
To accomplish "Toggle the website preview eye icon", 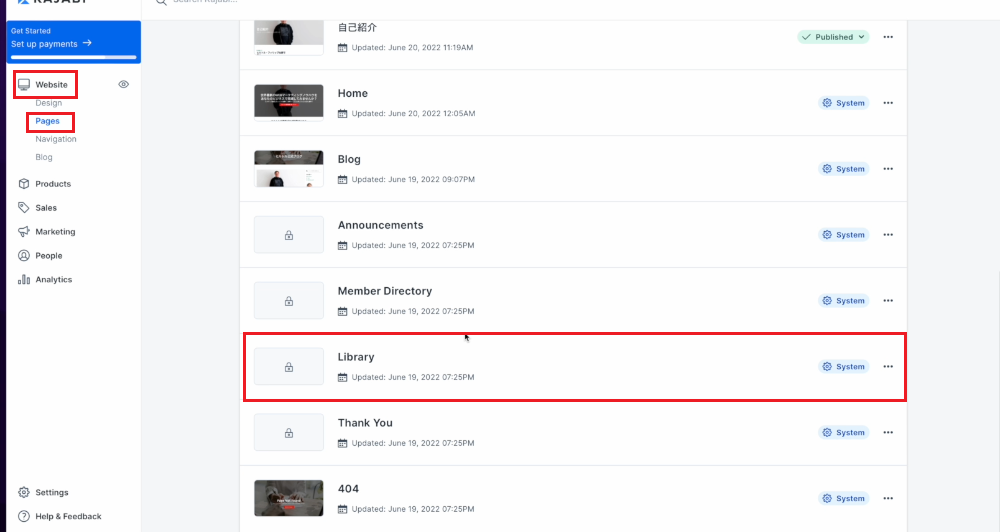I will click(x=124, y=84).
